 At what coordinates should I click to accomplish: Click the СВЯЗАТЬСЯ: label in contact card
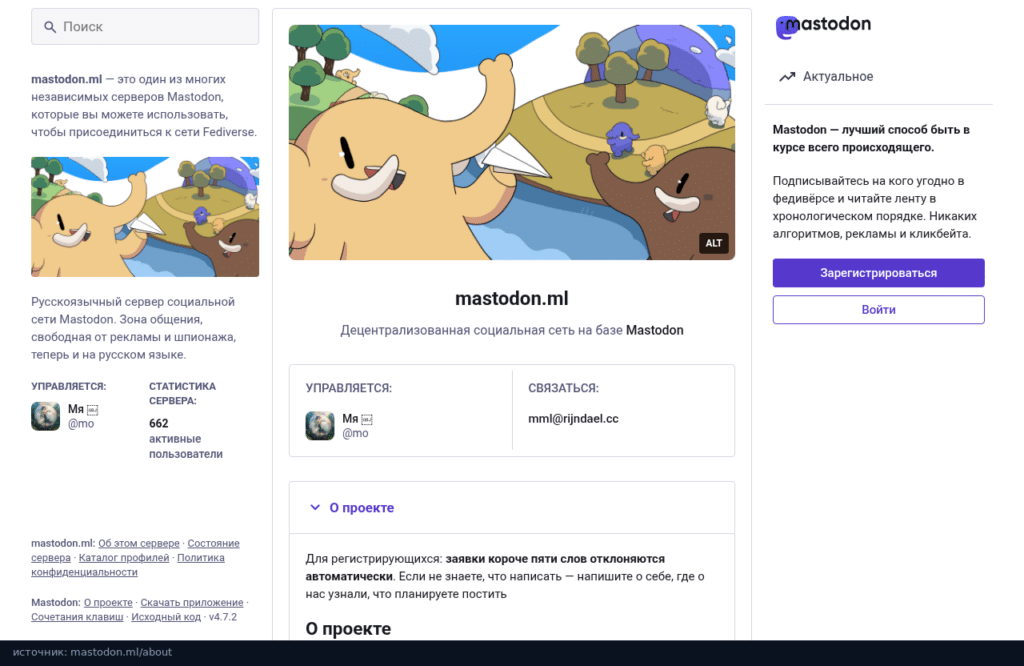click(x=563, y=388)
